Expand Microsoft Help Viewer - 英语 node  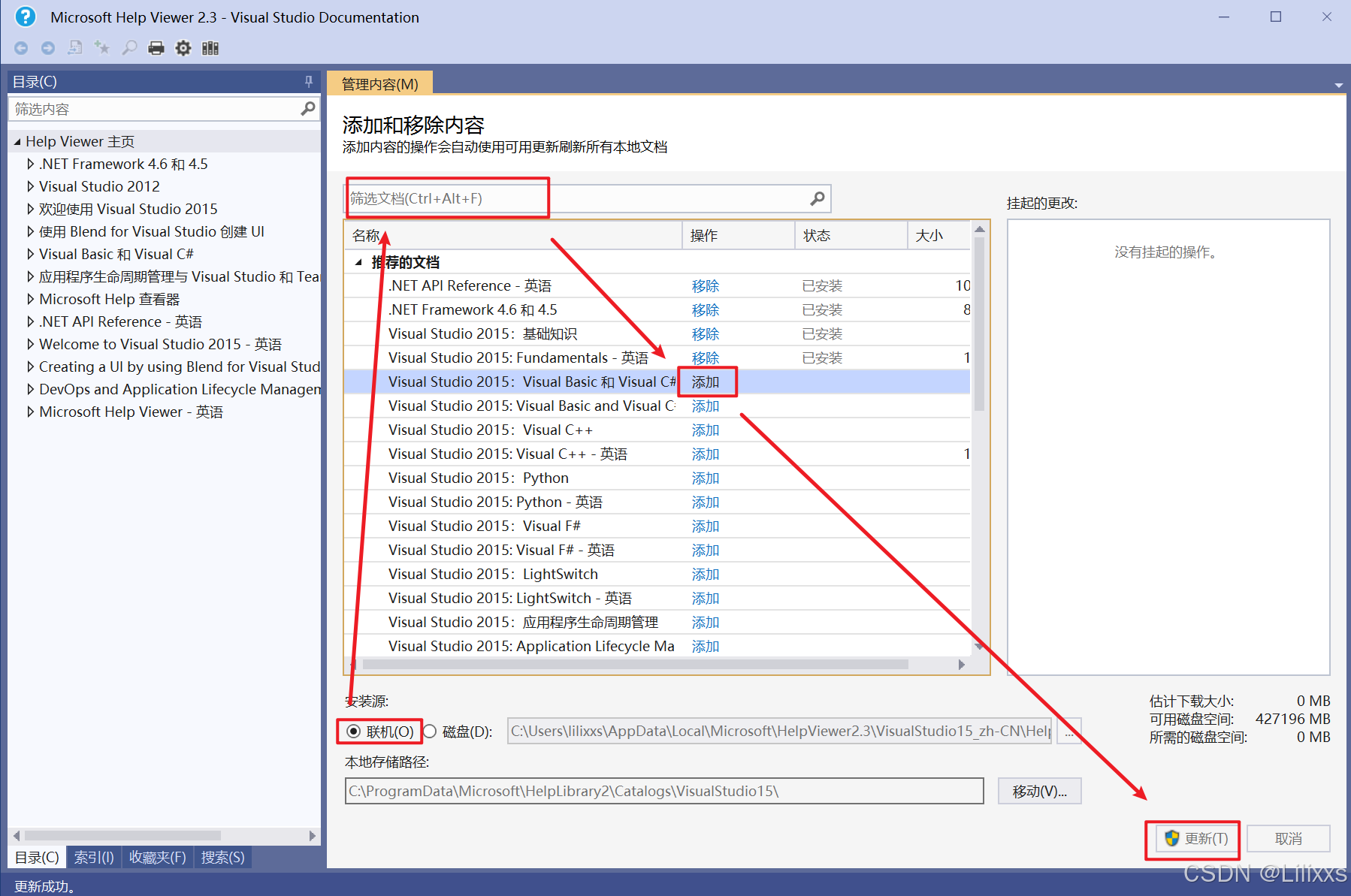pyautogui.click(x=31, y=412)
